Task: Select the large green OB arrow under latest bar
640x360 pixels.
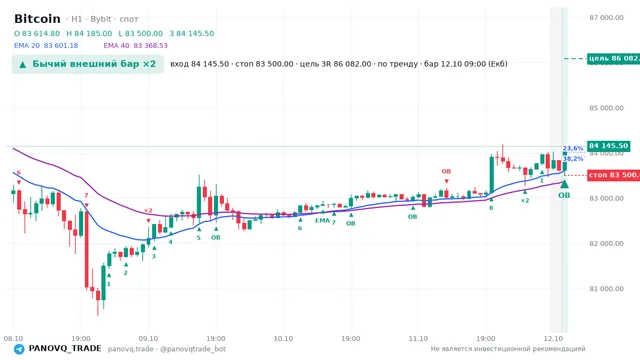Action: [564, 184]
